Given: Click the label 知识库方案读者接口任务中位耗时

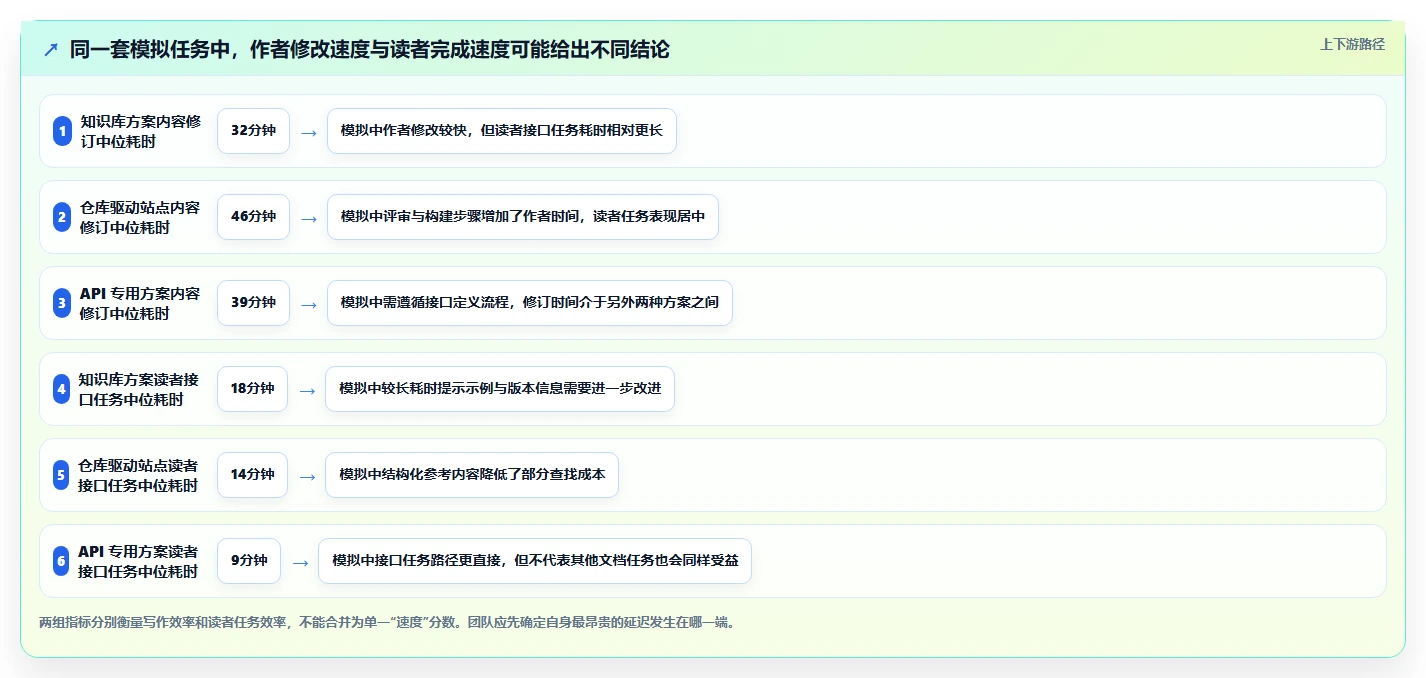Looking at the screenshot, I should (x=139, y=389).
